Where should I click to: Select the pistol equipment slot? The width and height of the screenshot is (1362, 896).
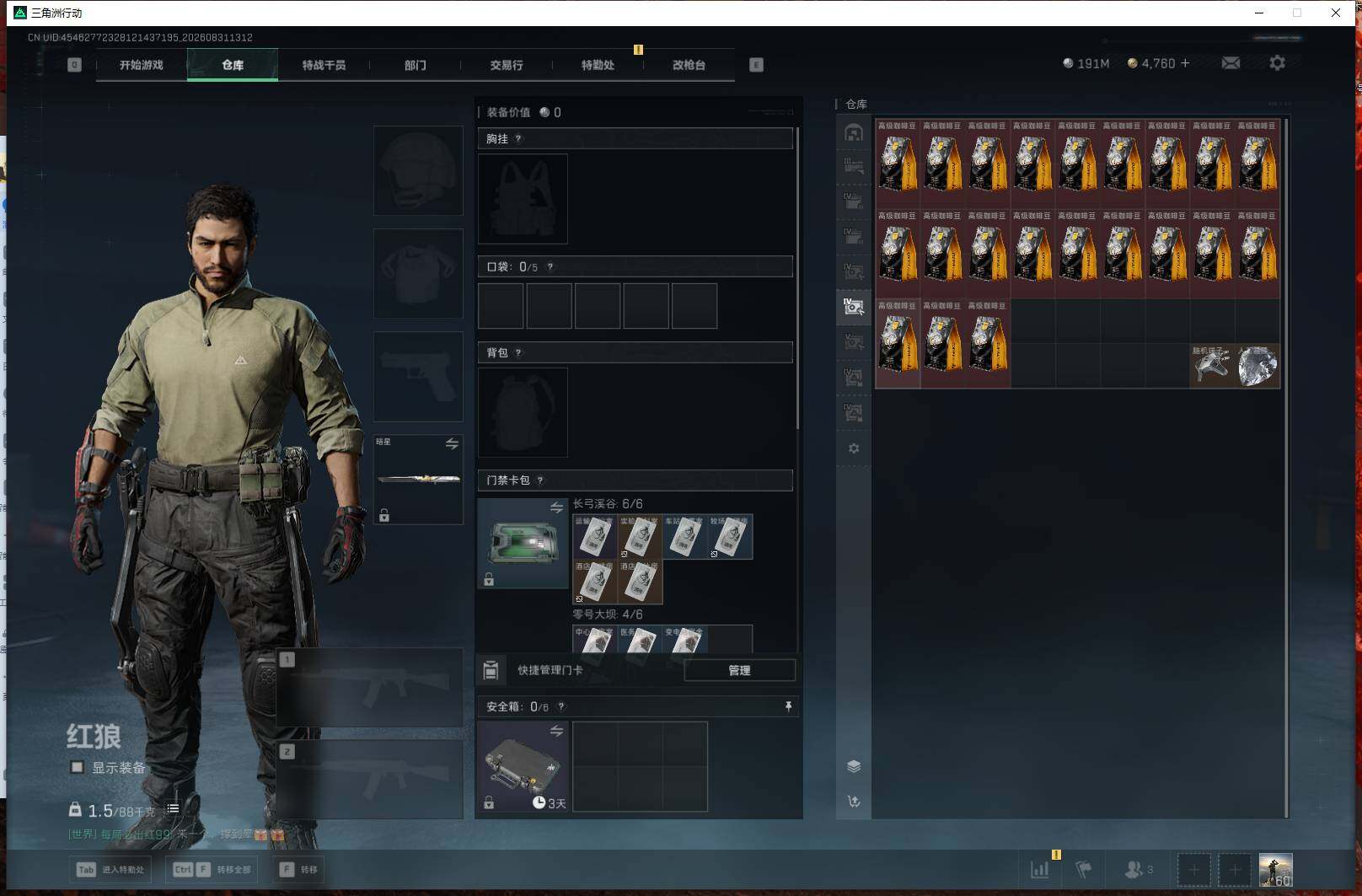pos(418,377)
